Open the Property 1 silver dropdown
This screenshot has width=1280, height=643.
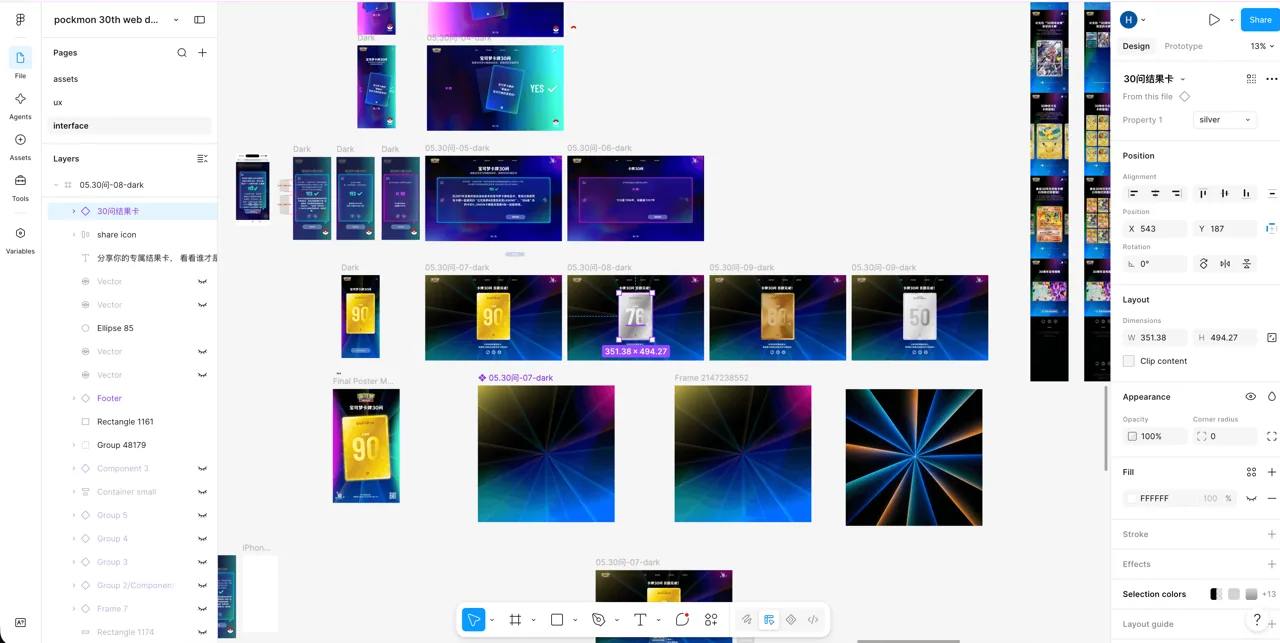point(1225,120)
